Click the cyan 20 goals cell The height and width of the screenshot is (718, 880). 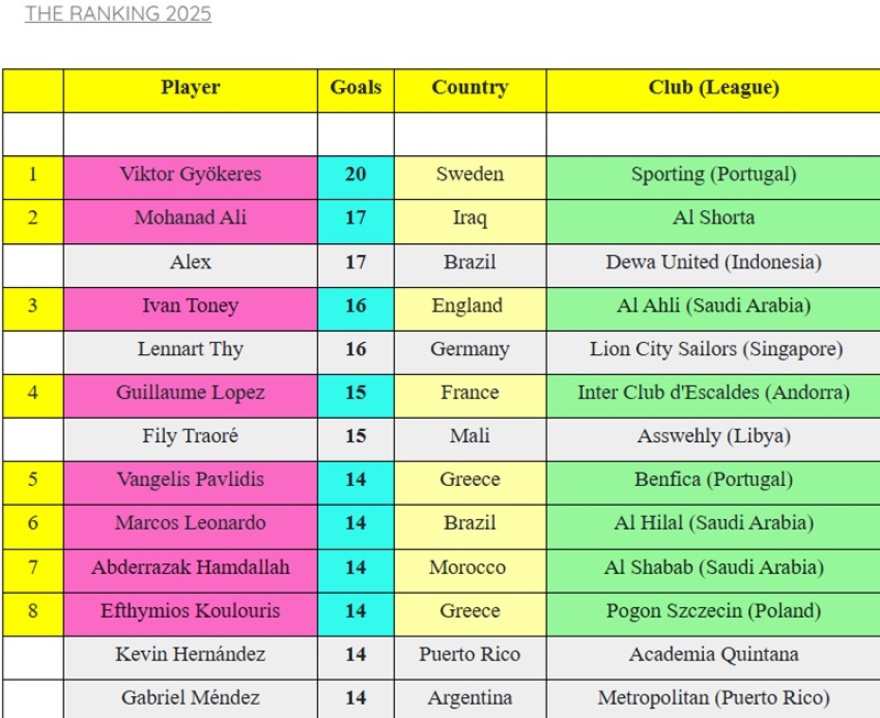tap(356, 174)
